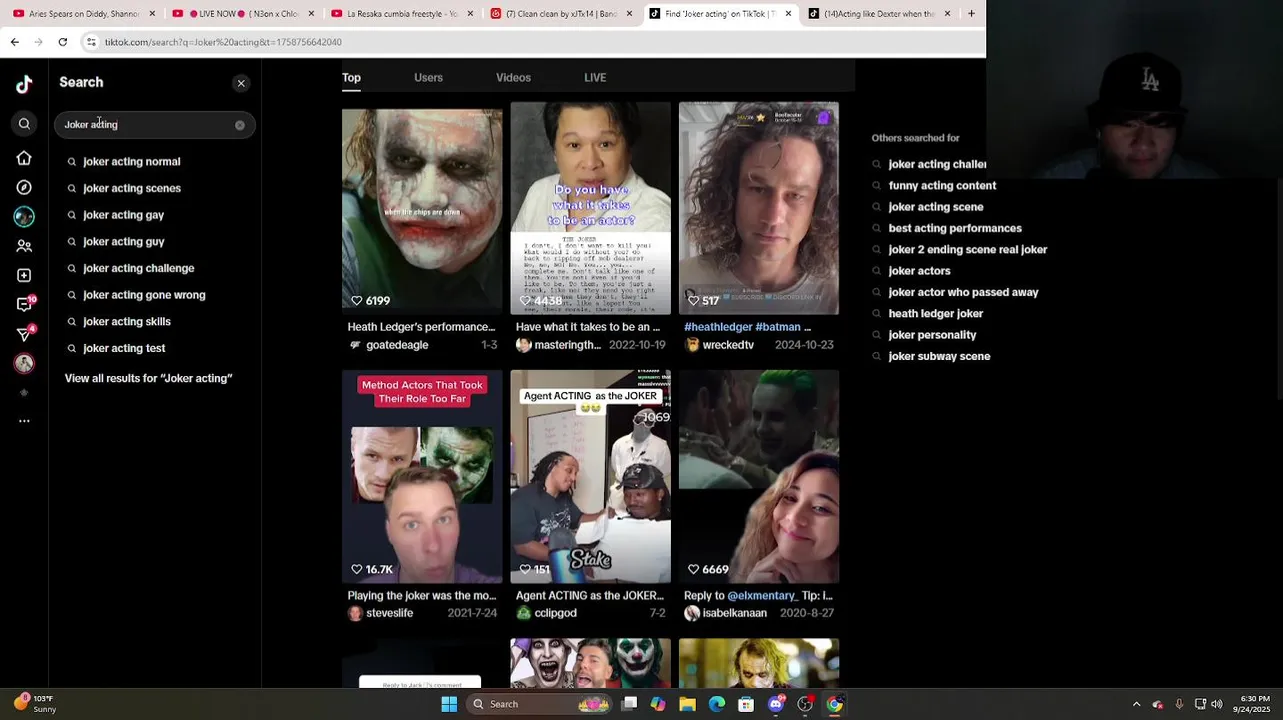Open video thumbnail with 6669 likes
The image size is (1283, 720).
coord(759,477)
